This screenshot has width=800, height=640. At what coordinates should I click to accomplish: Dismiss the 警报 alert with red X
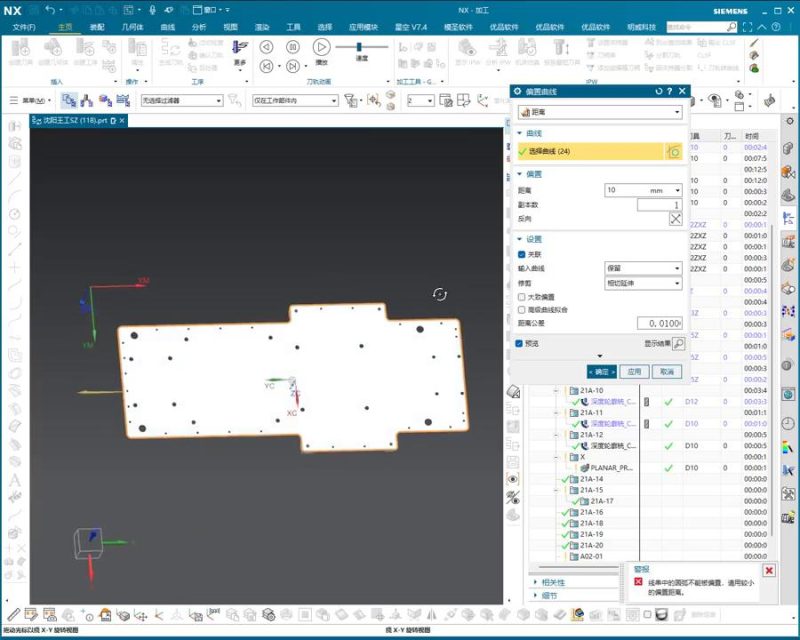(768, 570)
